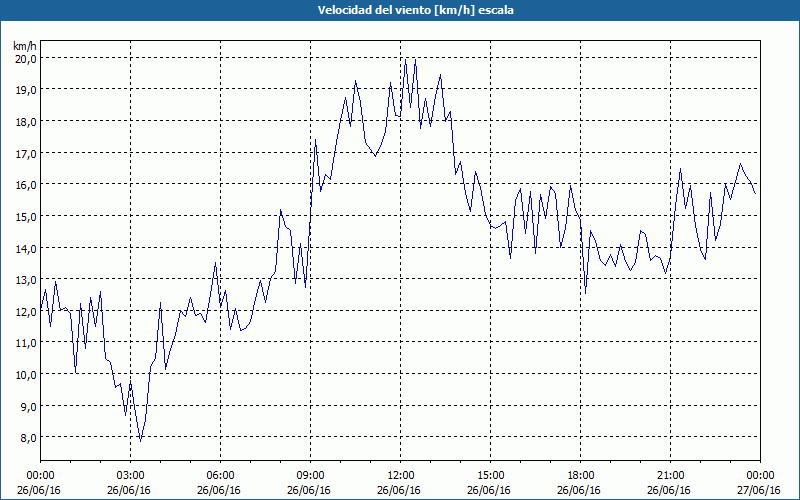The height and width of the screenshot is (500, 800).
Task: Click the 27/06/16 date label
Action: [x=759, y=490]
